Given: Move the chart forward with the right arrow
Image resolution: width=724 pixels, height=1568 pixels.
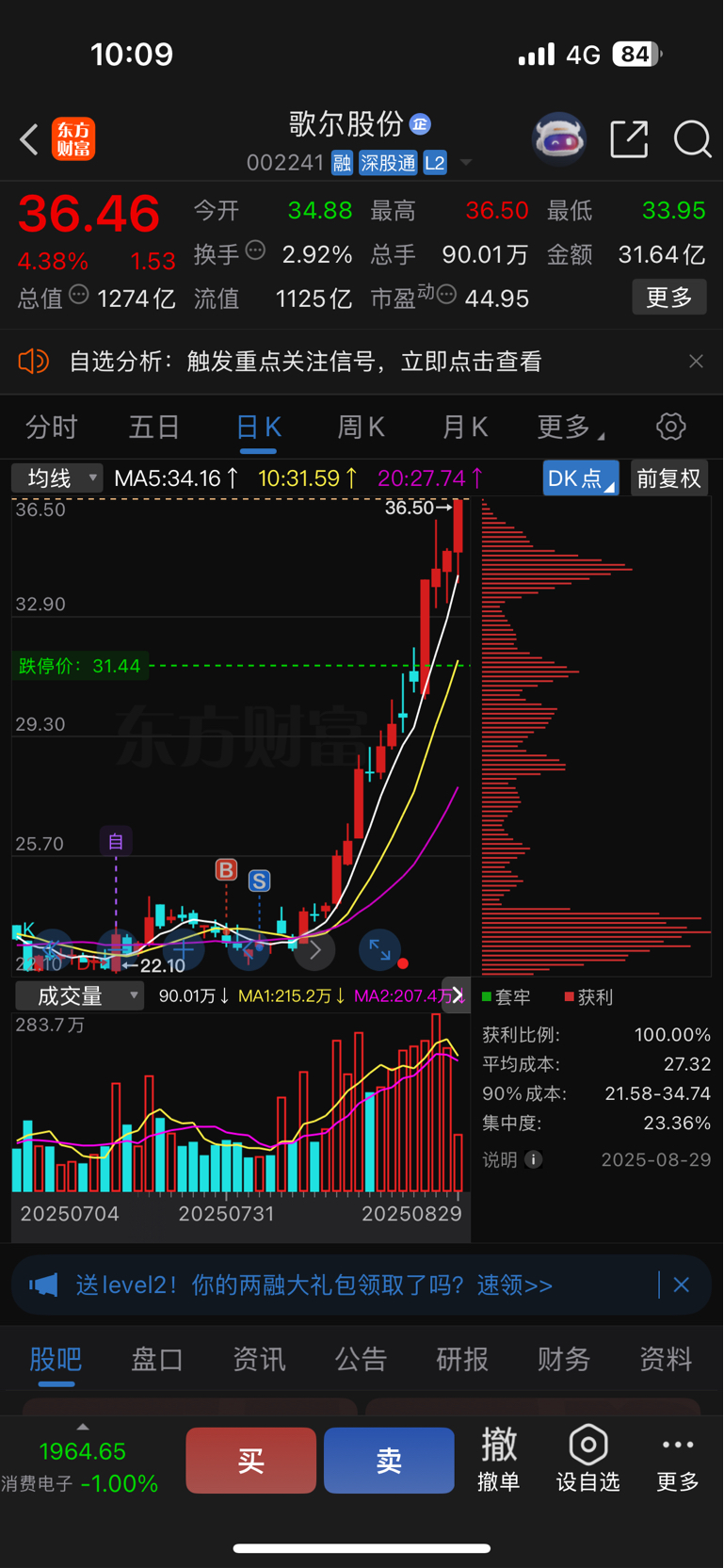Looking at the screenshot, I should 315,950.
